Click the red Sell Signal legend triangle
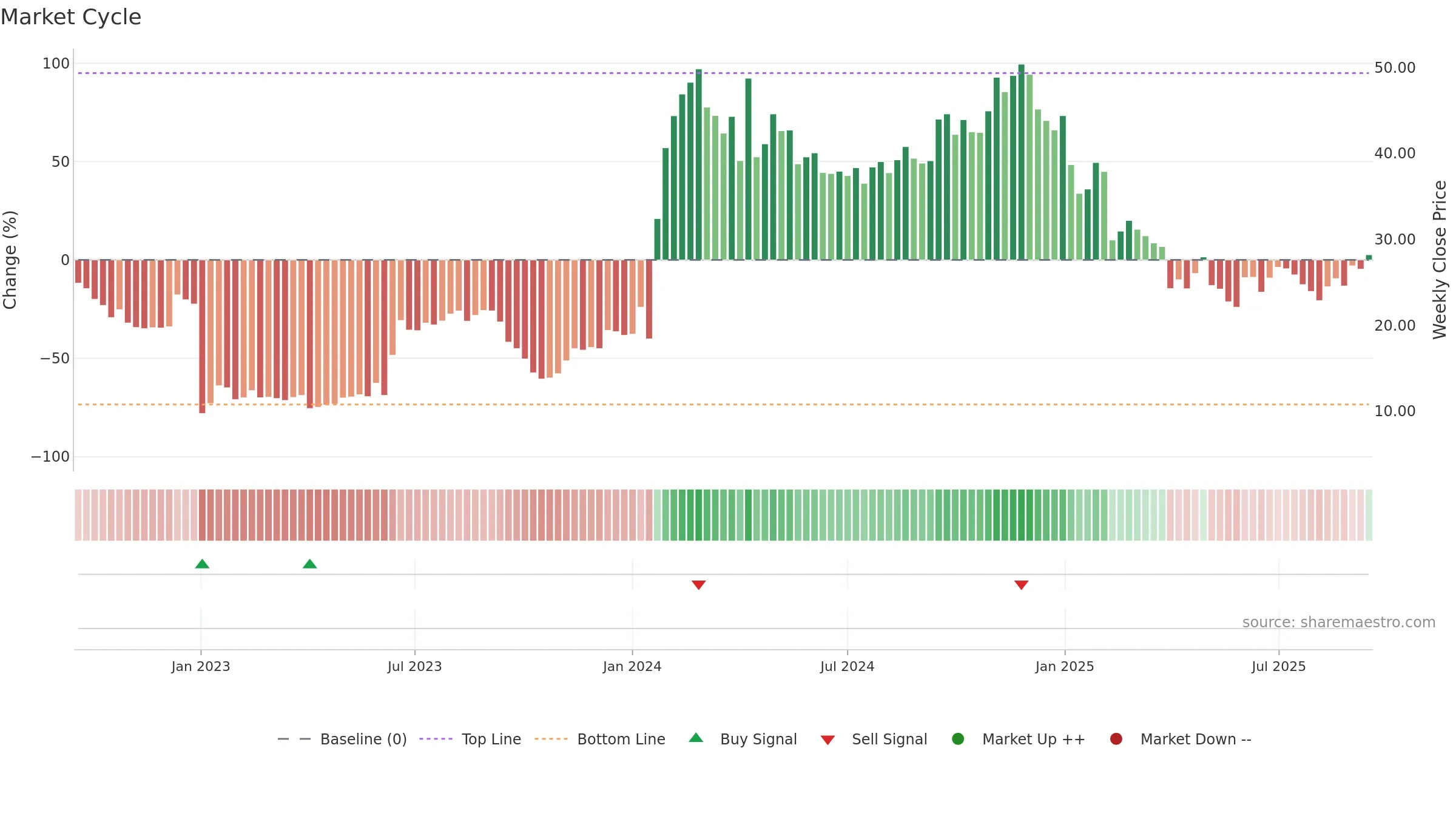The width and height of the screenshot is (1456, 819). [x=827, y=740]
